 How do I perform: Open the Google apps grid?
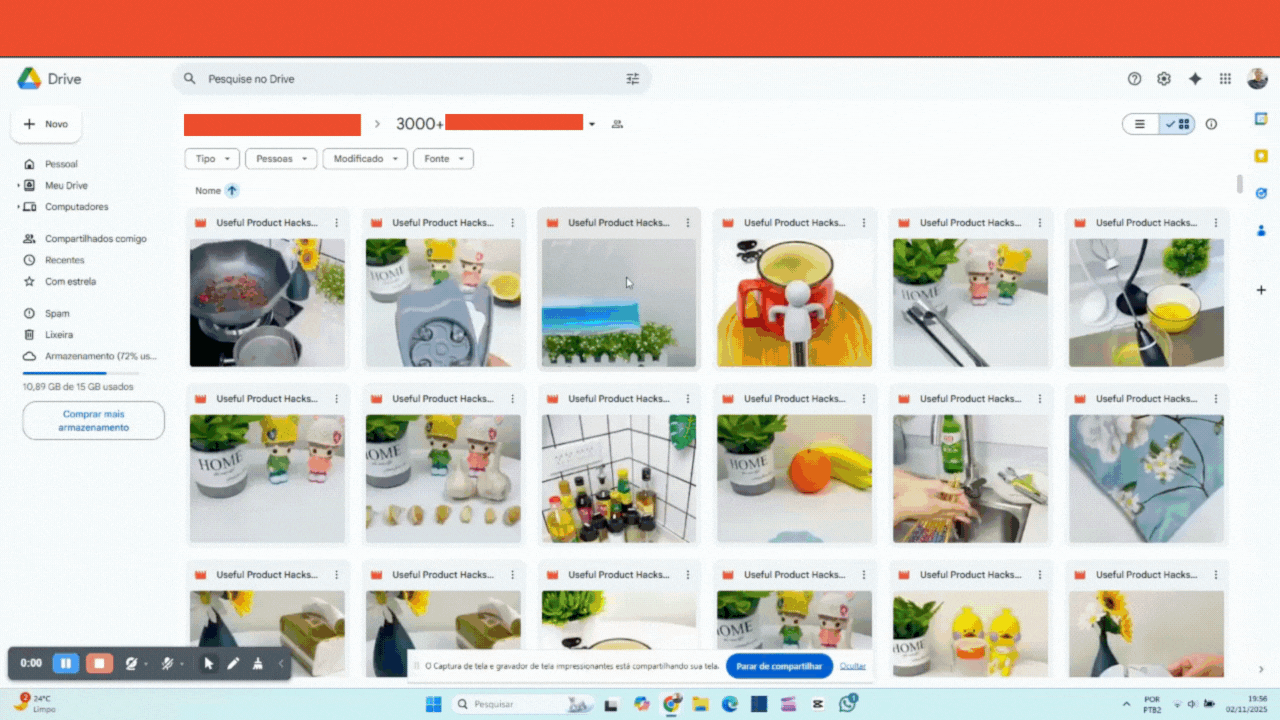click(x=1225, y=79)
